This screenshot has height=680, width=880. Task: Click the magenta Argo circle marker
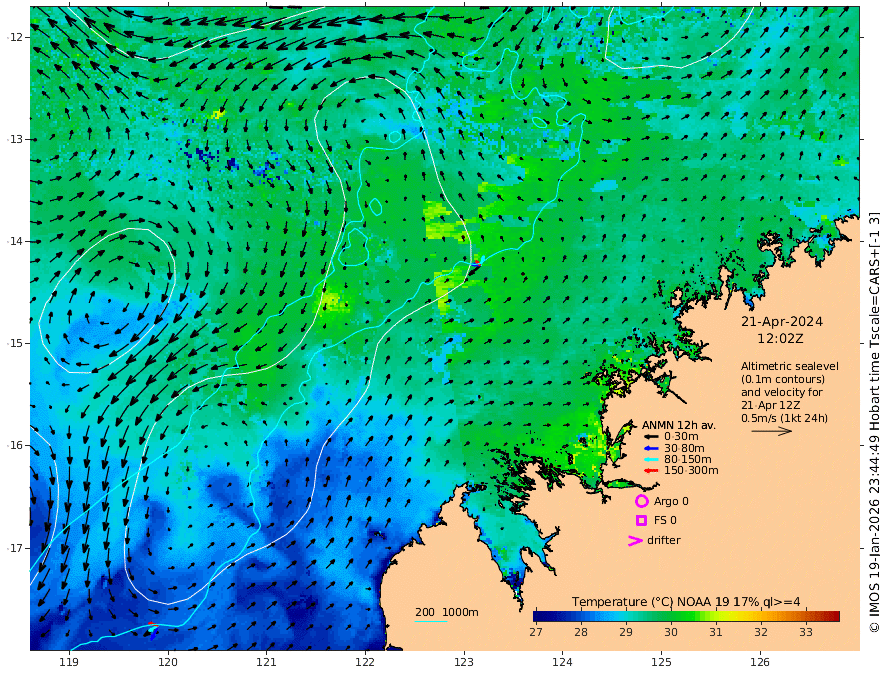pyautogui.click(x=641, y=501)
